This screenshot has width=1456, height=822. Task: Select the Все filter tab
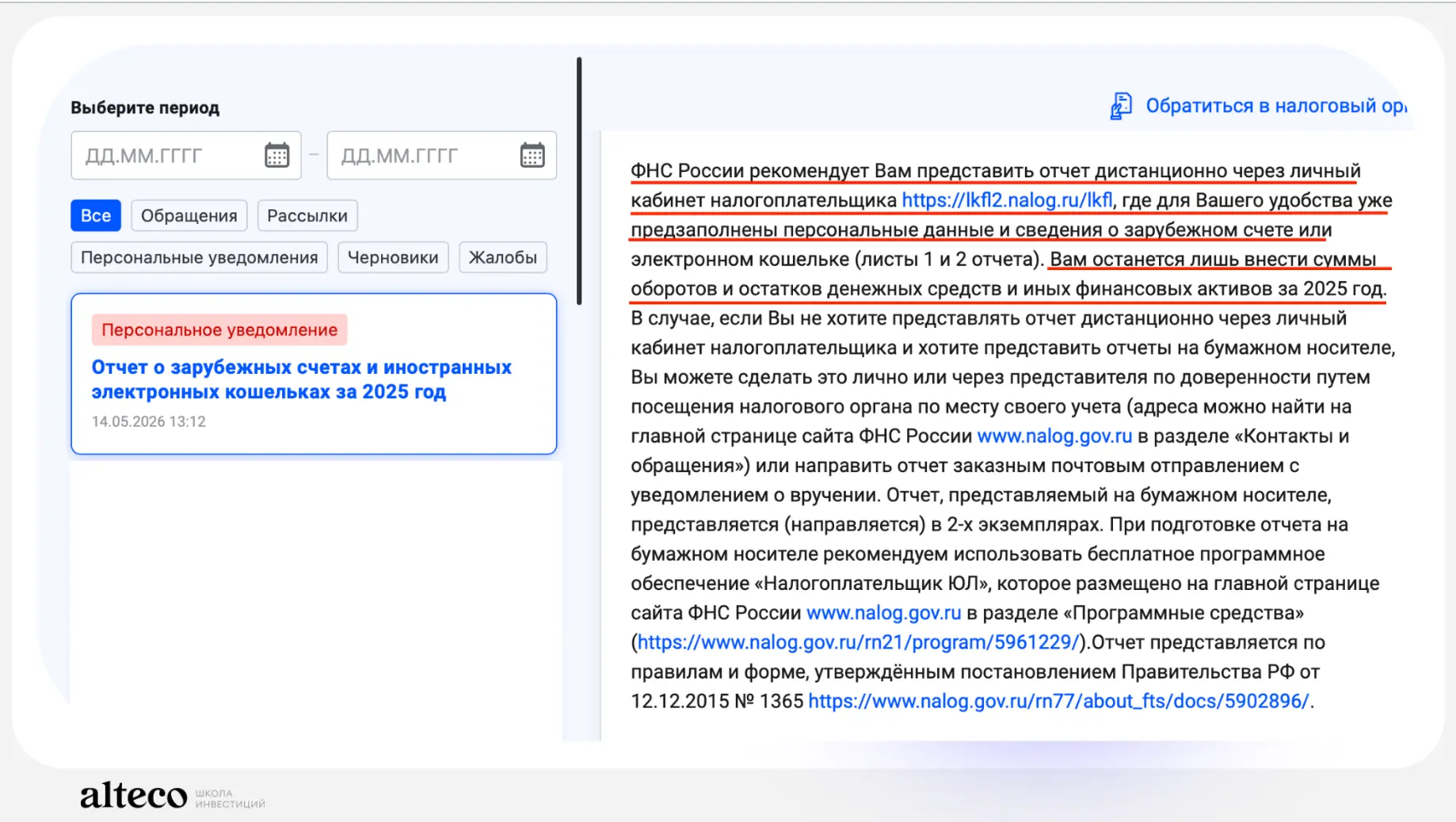[x=96, y=215]
